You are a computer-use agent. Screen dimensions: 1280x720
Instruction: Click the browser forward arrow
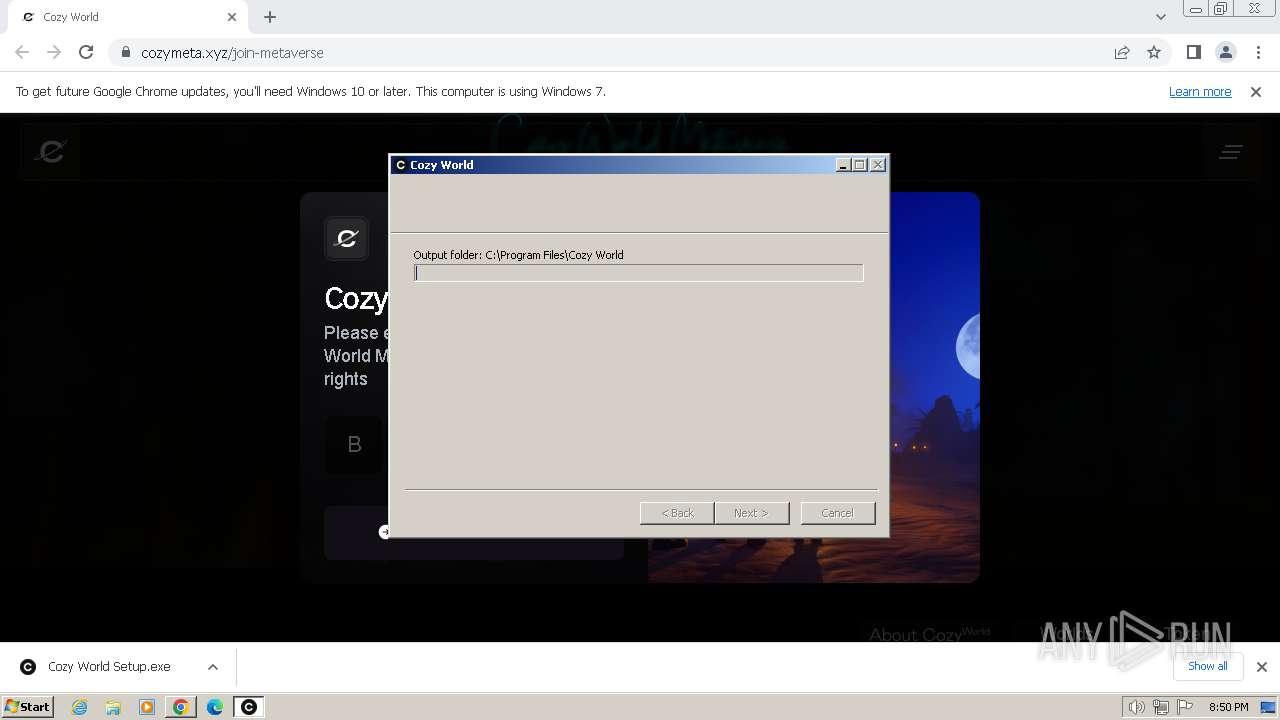(x=54, y=52)
